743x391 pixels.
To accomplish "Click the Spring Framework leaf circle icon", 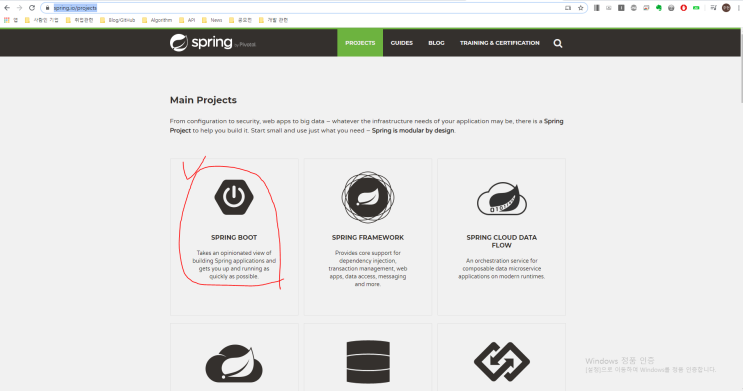I will point(368,197).
